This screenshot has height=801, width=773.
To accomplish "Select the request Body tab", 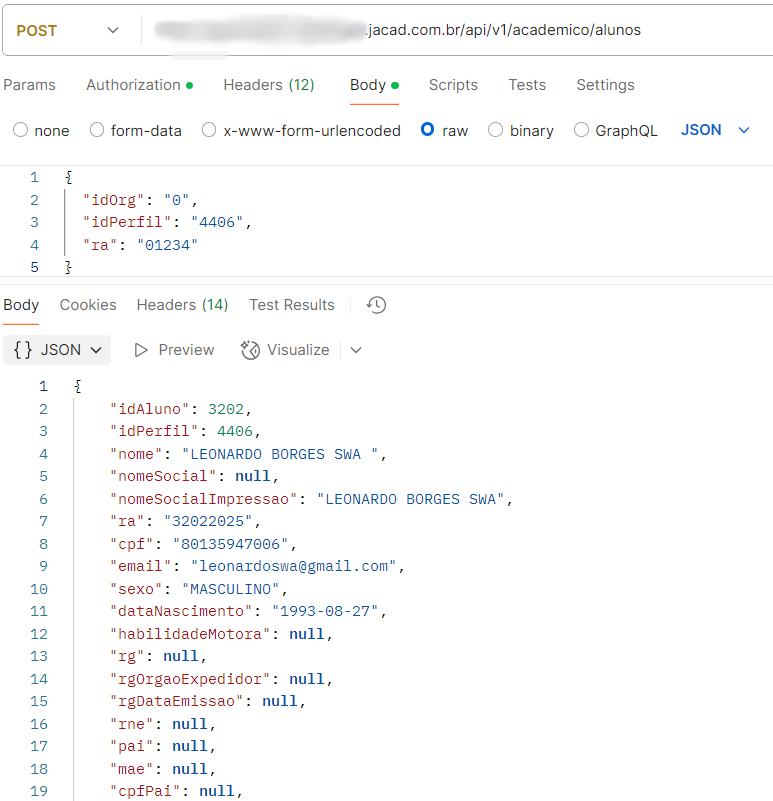I will pyautogui.click(x=374, y=85).
